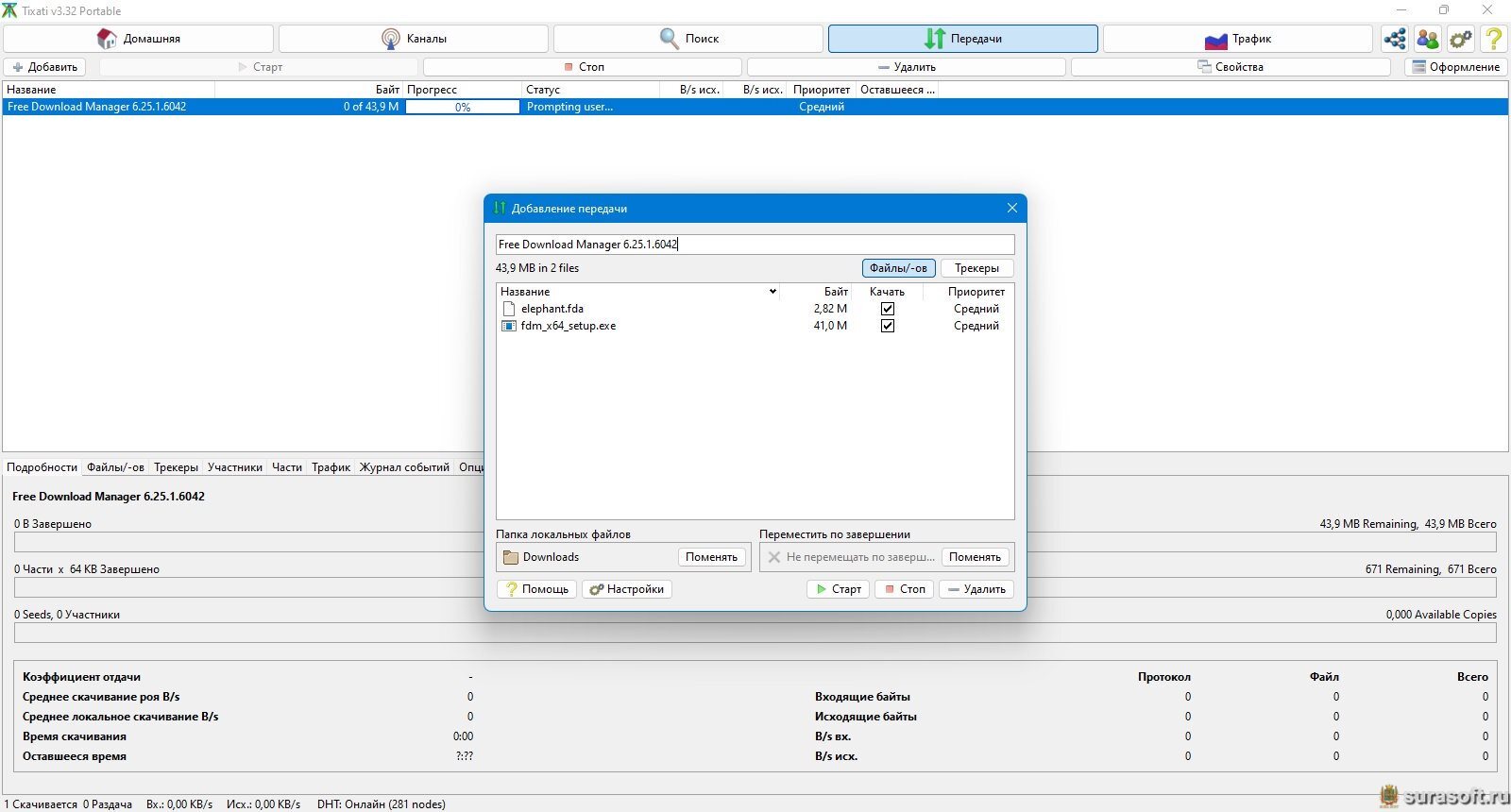
Task: Click "43,9 MB in 2 files" summary text
Action: click(x=537, y=268)
